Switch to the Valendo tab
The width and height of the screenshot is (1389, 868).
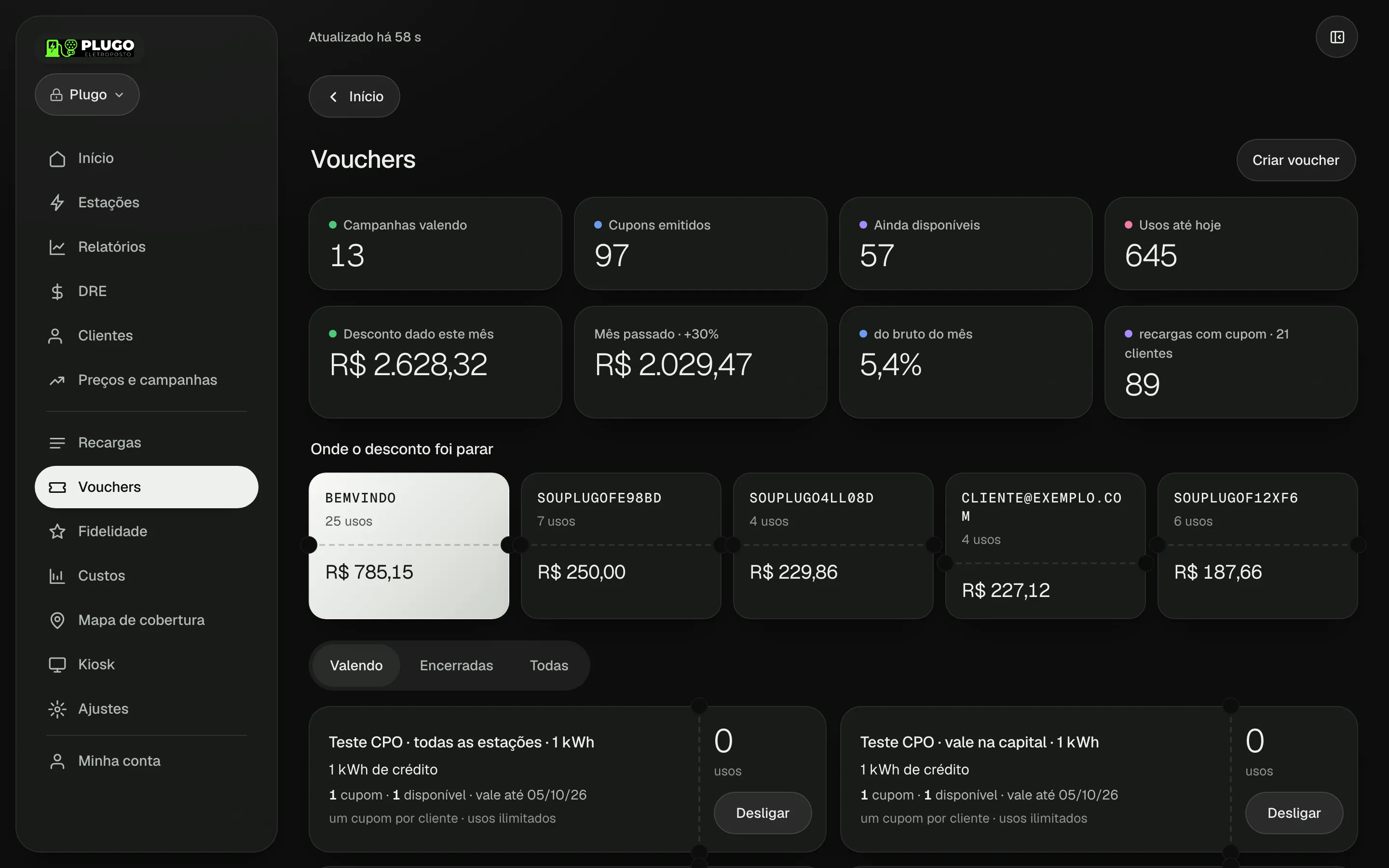356,665
